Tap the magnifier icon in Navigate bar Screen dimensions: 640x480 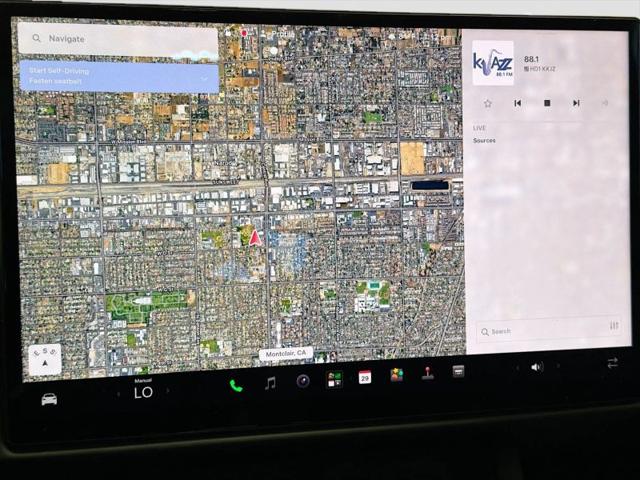pos(36,38)
